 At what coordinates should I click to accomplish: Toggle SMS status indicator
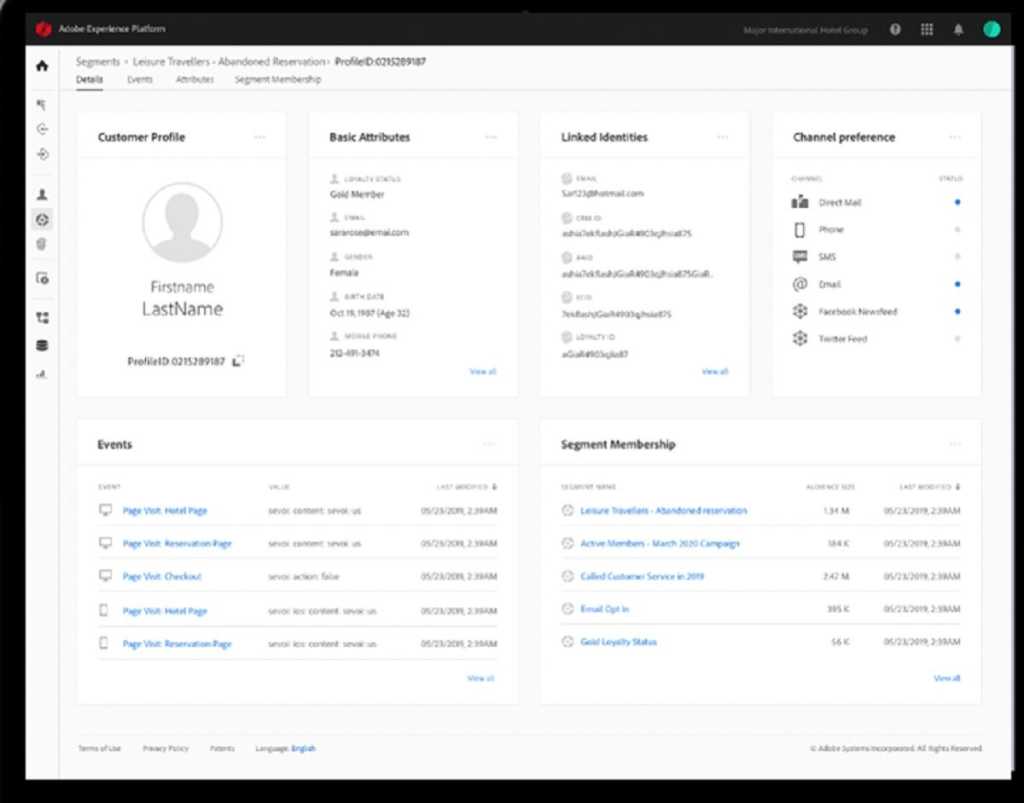click(957, 257)
